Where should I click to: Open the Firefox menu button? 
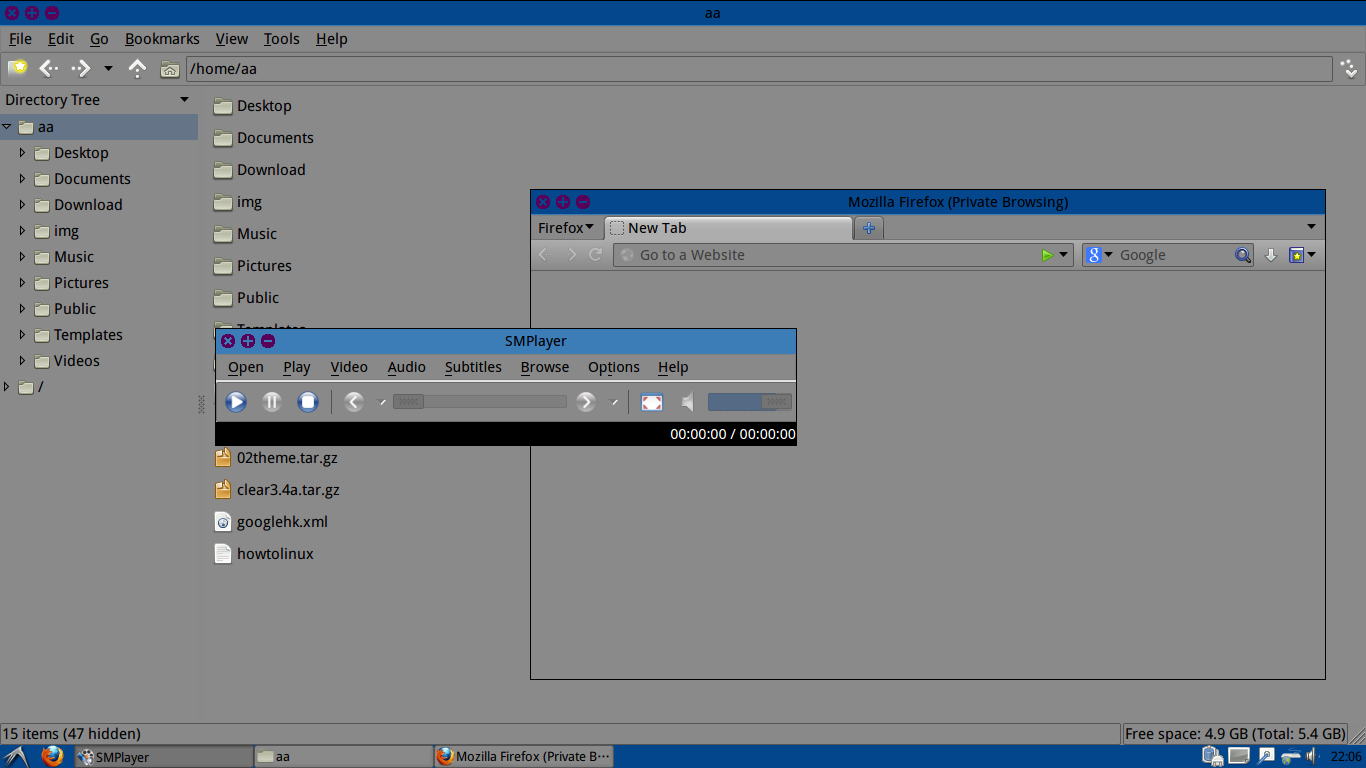tap(566, 228)
